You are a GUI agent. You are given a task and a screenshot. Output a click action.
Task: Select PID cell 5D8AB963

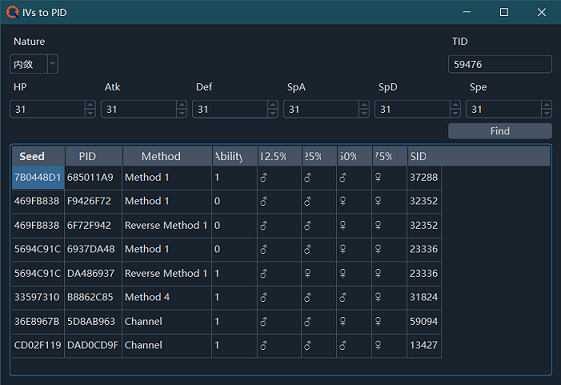pyautogui.click(x=93, y=321)
